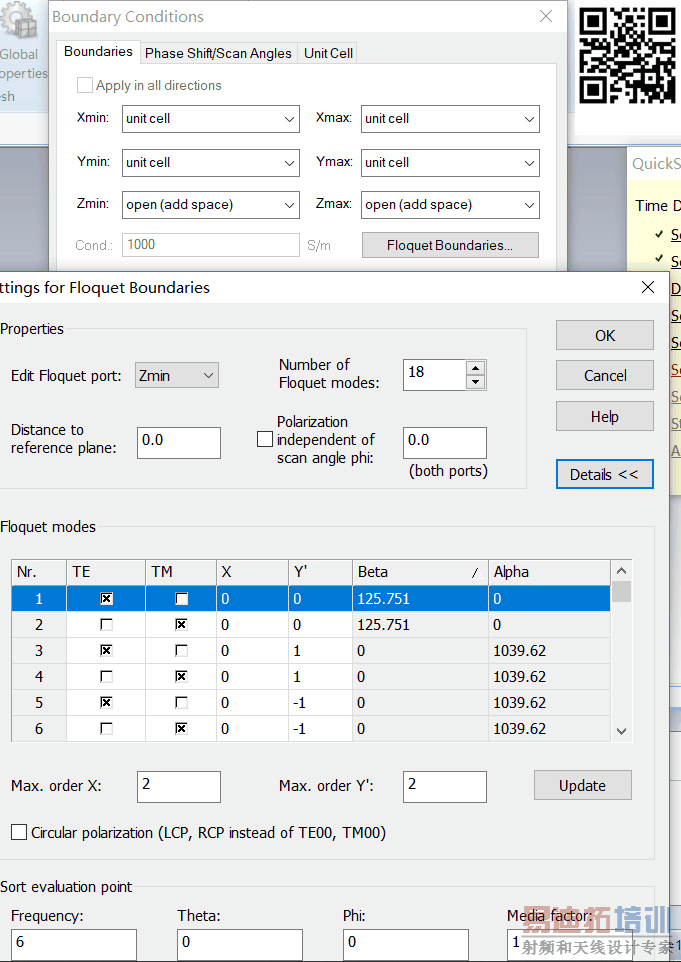Click the Frequency input field
This screenshot has width=681, height=962.
coord(74,944)
